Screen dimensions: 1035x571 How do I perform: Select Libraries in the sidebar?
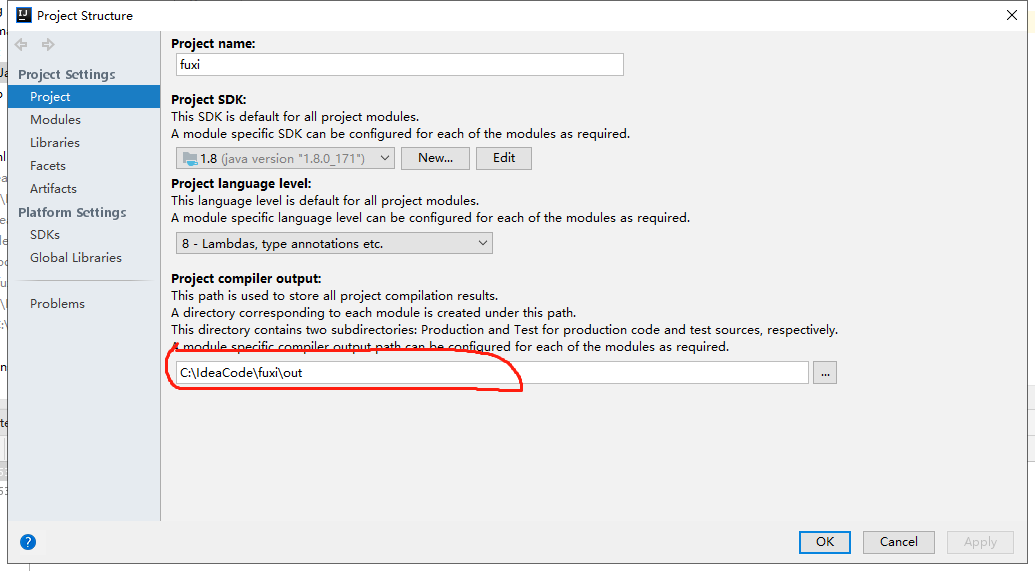tap(55, 142)
